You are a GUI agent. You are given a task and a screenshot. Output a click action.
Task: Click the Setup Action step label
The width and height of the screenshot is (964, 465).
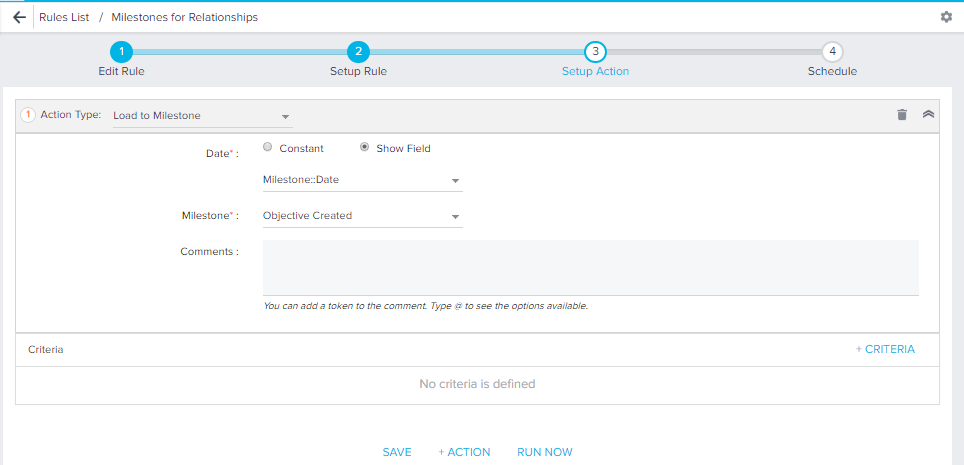pyautogui.click(x=595, y=71)
